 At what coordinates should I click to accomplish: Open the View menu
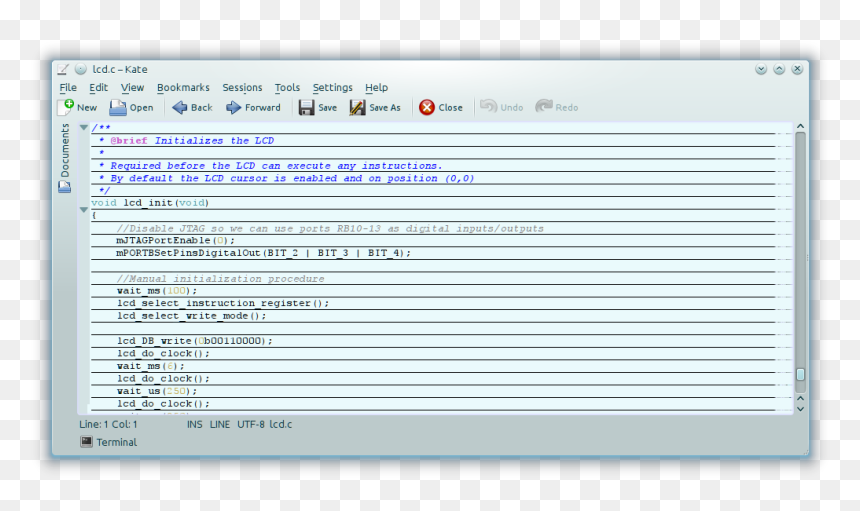(x=132, y=88)
